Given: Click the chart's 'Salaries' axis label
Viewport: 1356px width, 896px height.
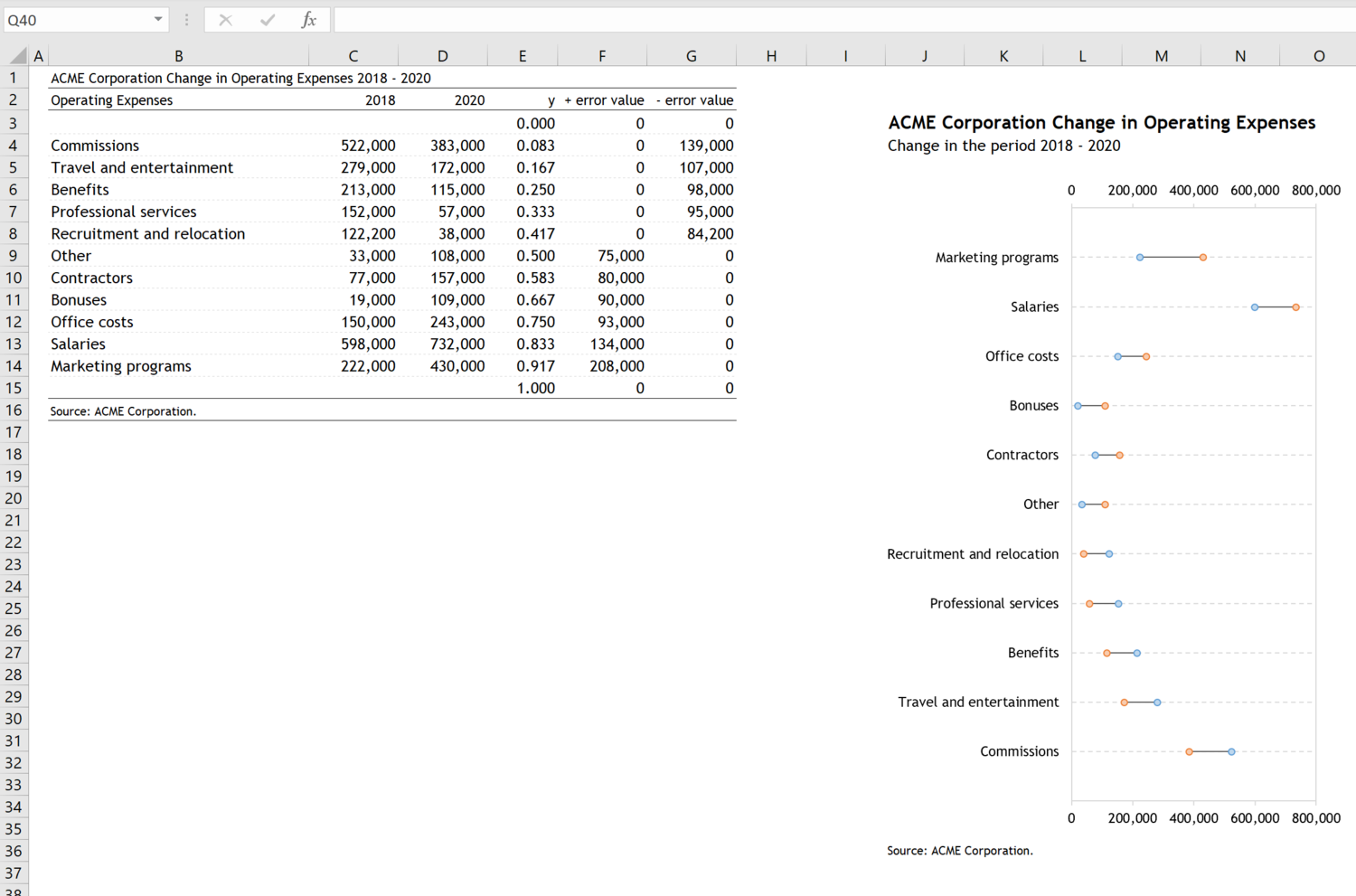Looking at the screenshot, I should coord(1034,307).
